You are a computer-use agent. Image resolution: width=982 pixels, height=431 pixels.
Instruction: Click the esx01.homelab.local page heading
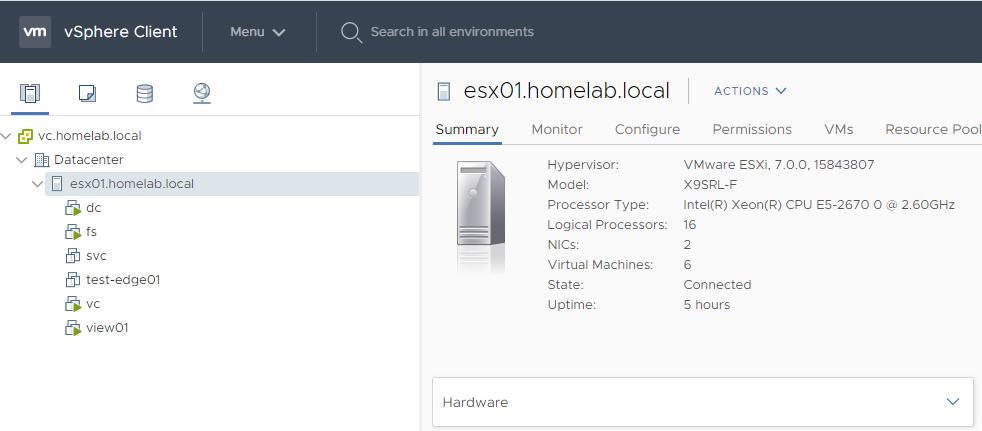click(x=567, y=91)
